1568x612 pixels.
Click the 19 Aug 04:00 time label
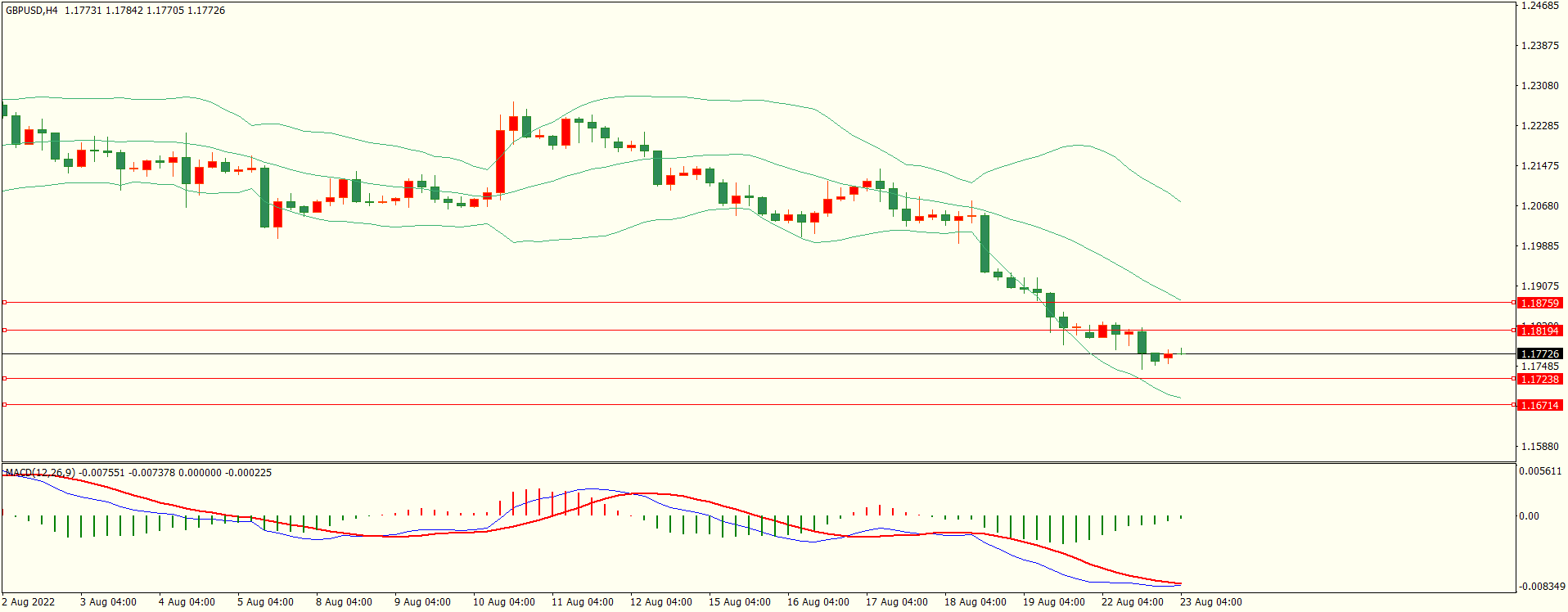(1054, 602)
